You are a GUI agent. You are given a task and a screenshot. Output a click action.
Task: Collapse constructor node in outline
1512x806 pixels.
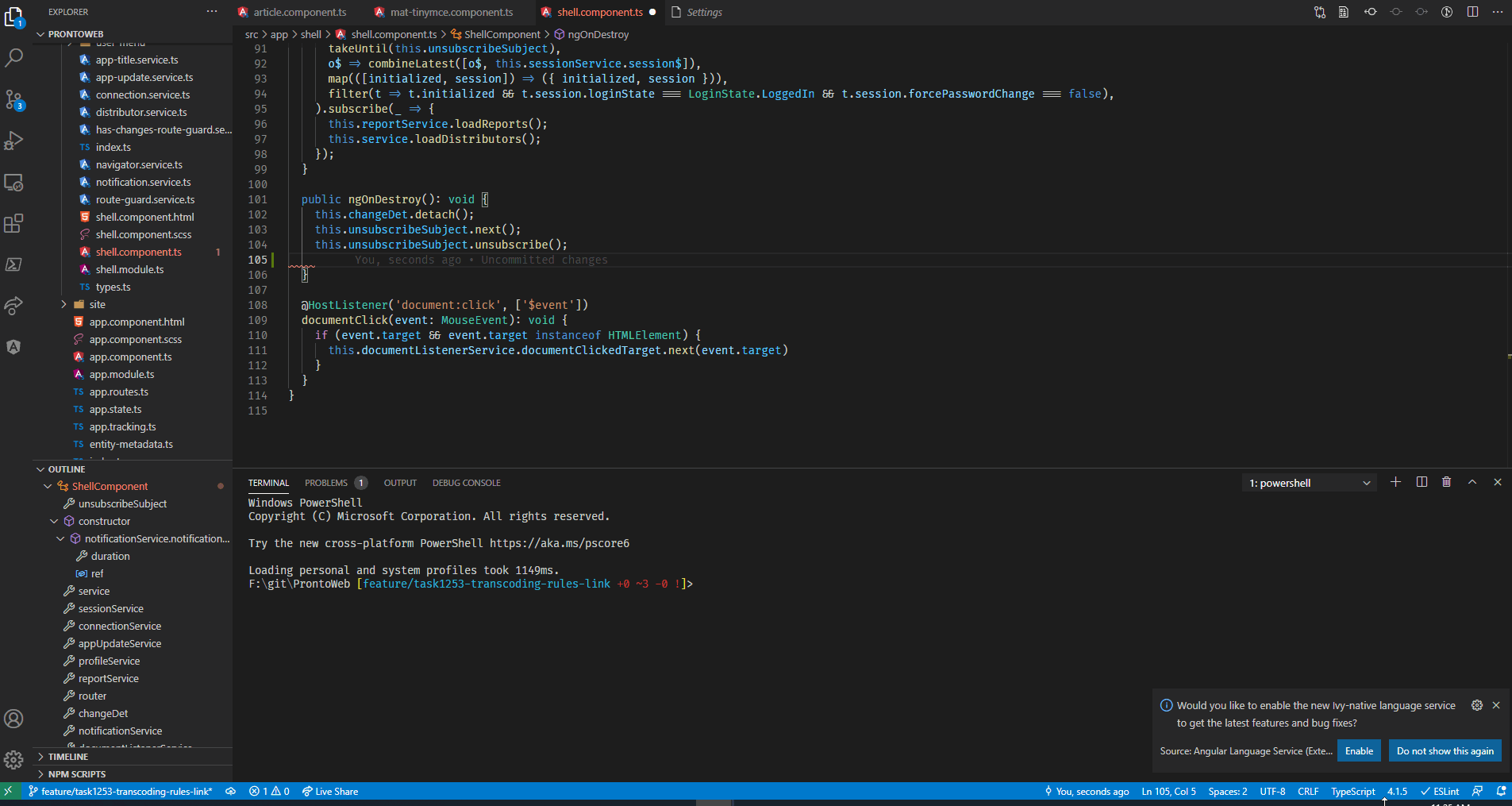point(54,521)
